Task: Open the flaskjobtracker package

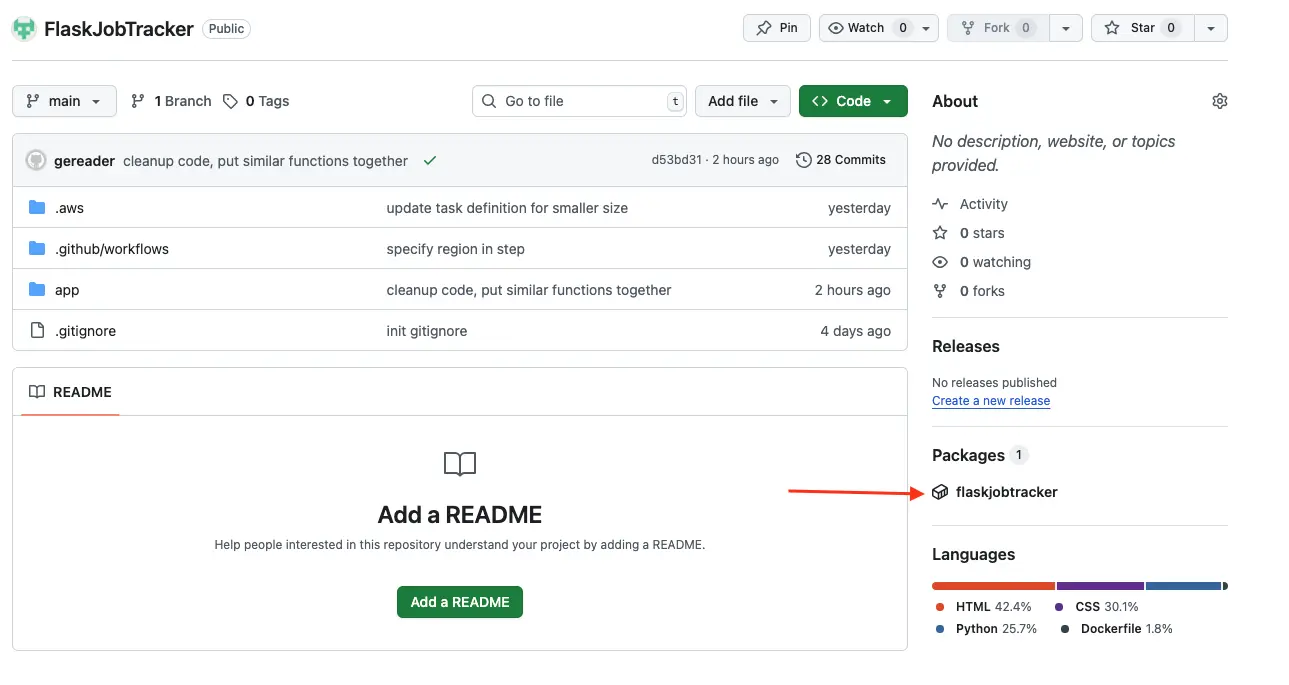Action: [1006, 492]
